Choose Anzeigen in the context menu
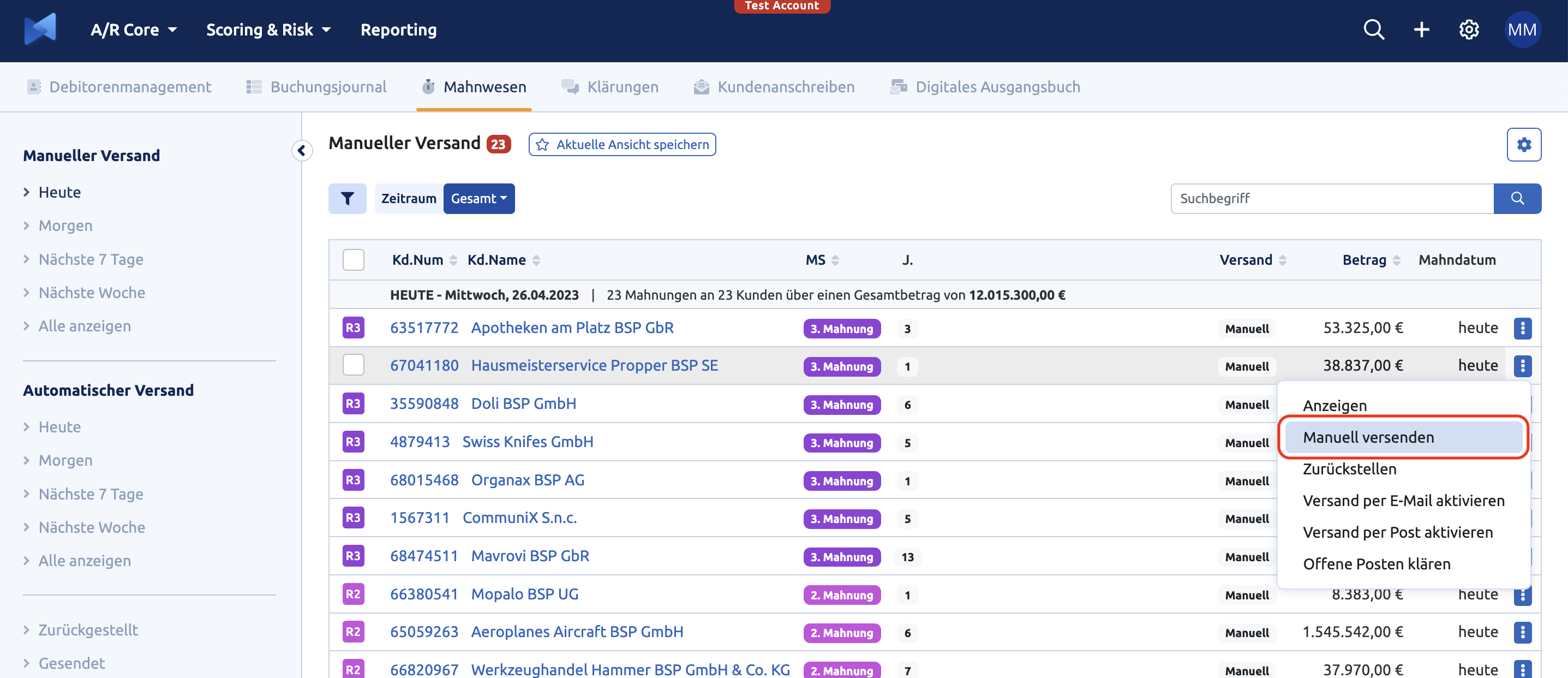Screen dimensions: 1568x678 (1335, 406)
